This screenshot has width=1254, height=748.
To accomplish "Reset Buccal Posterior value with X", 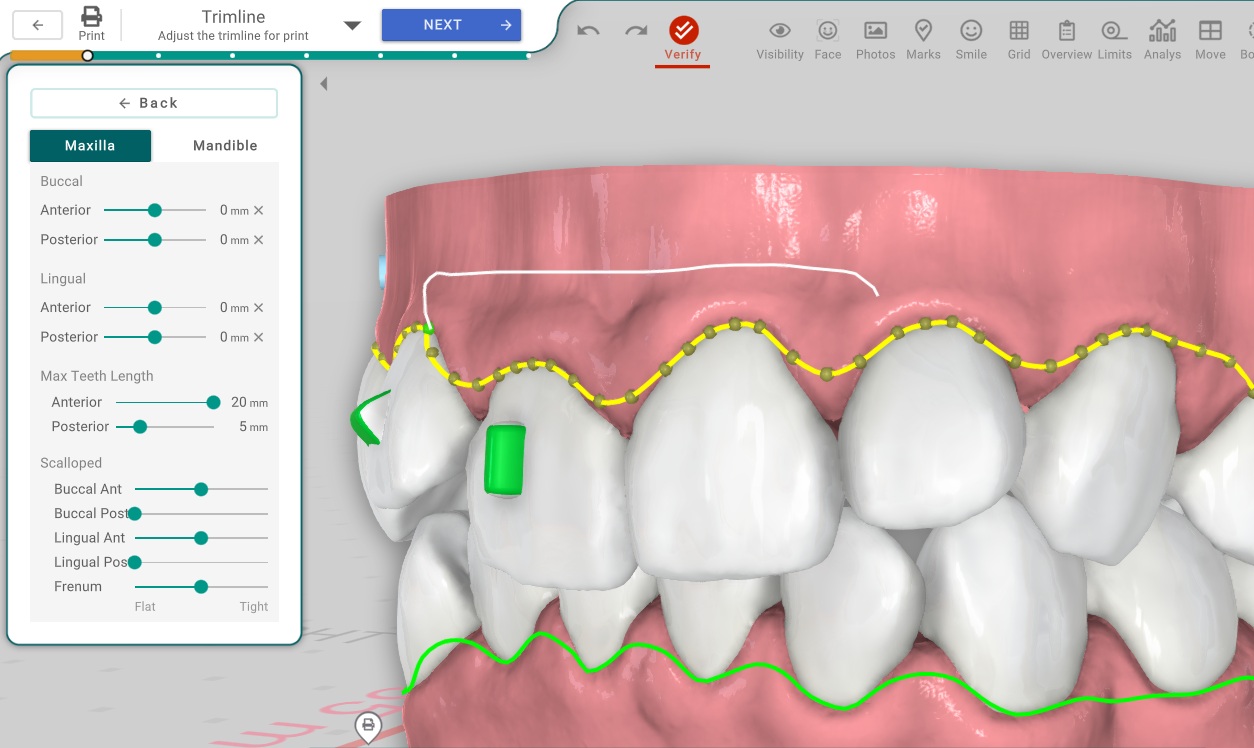I will click(258, 240).
